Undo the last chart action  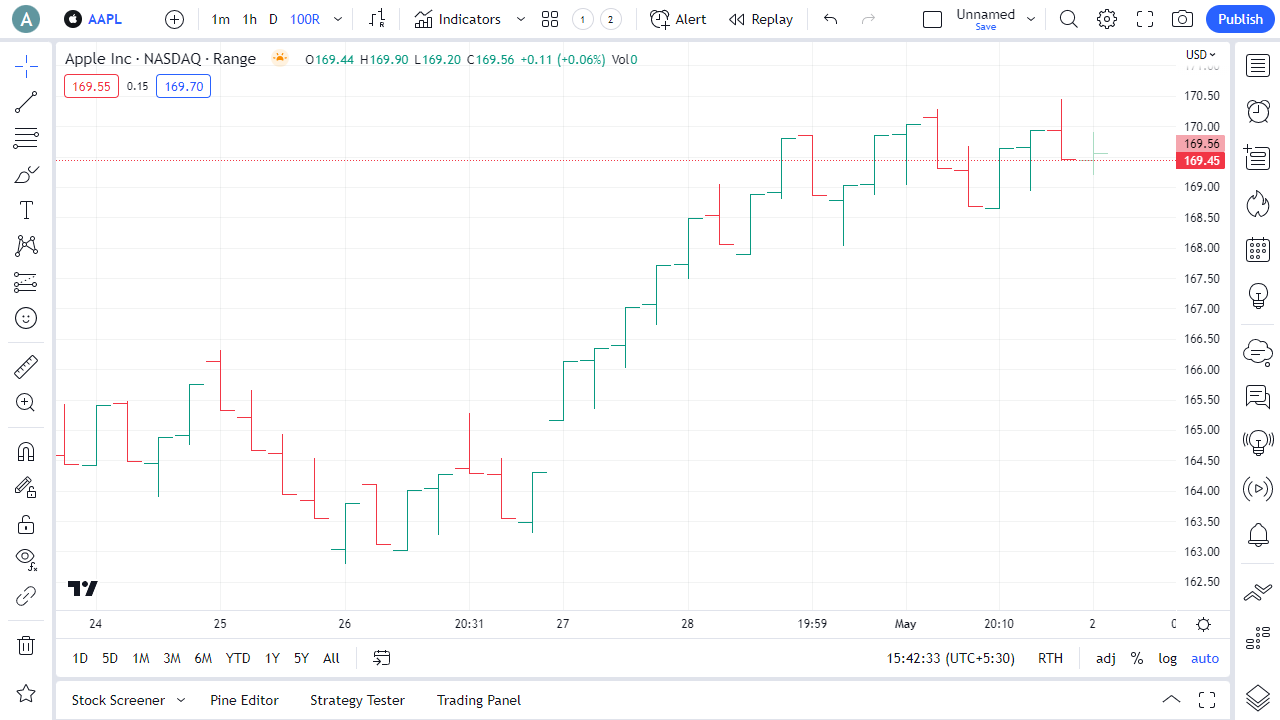click(830, 19)
